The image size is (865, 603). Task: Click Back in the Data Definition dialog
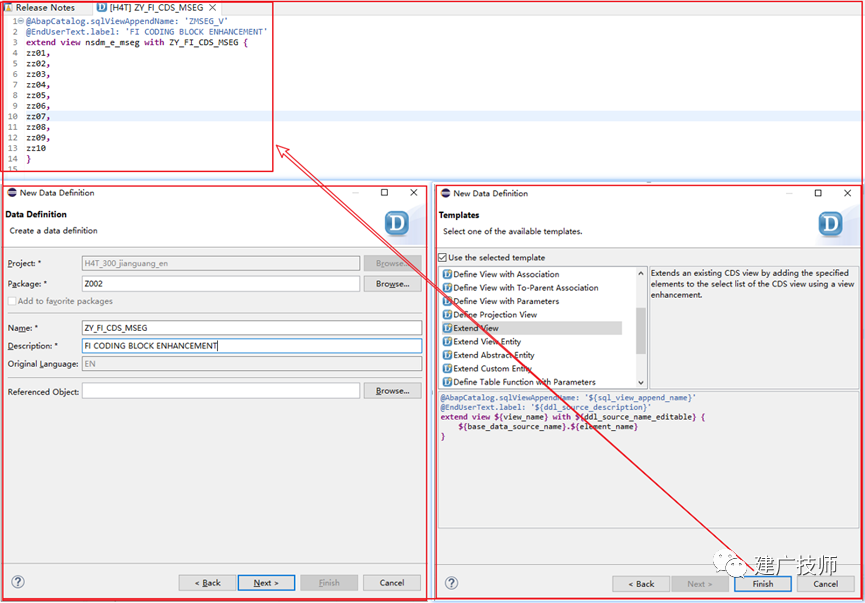pos(207,583)
